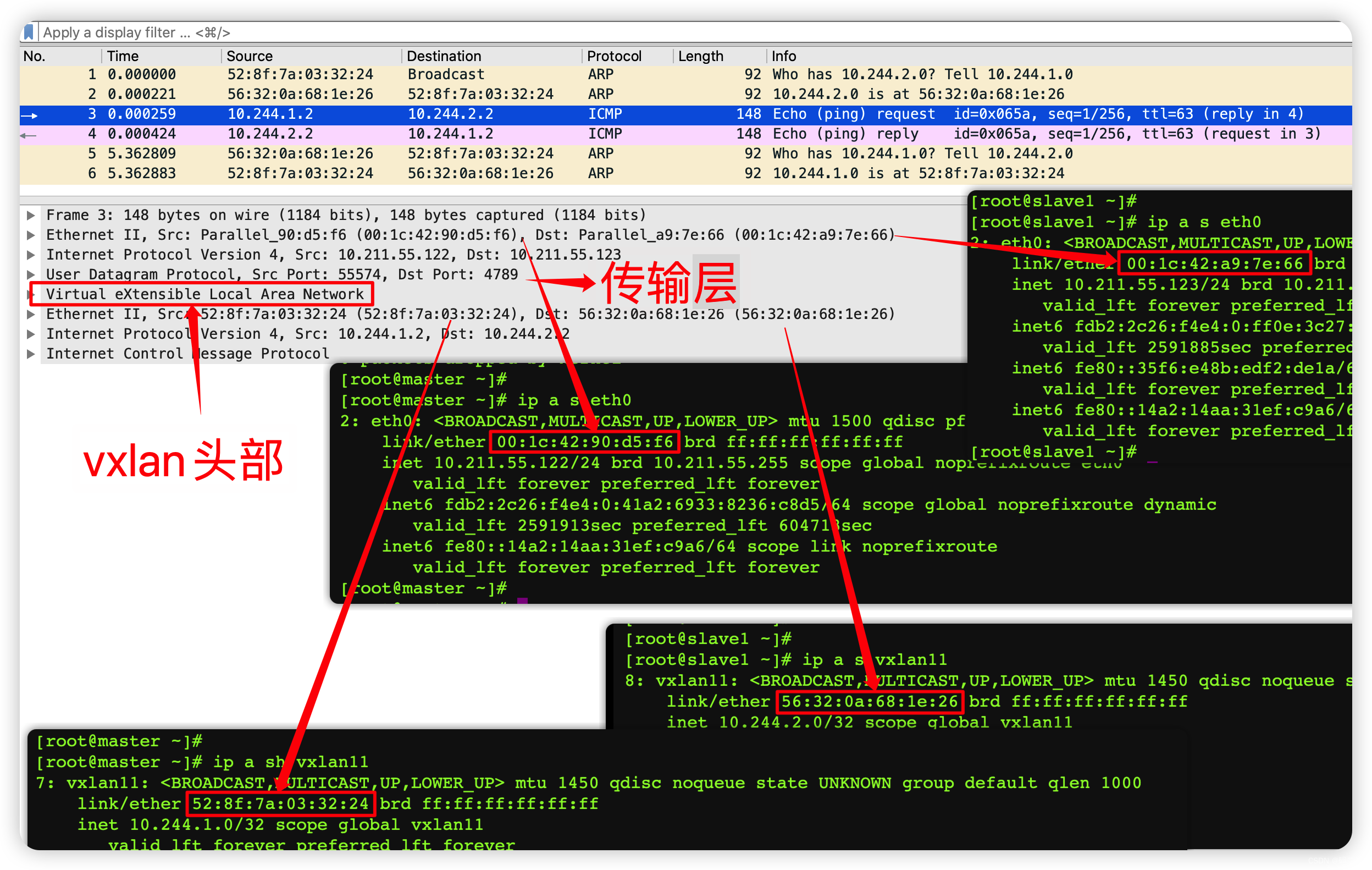The image size is (1372, 870).
Task: Click 'ip a sh vxlan11' command in master terminal
Action: (291, 762)
